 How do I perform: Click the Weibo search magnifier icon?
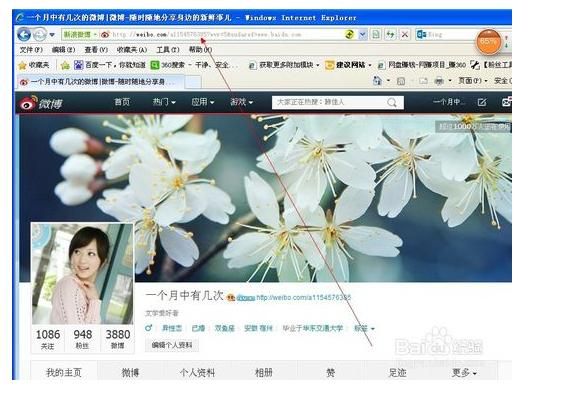tap(392, 103)
